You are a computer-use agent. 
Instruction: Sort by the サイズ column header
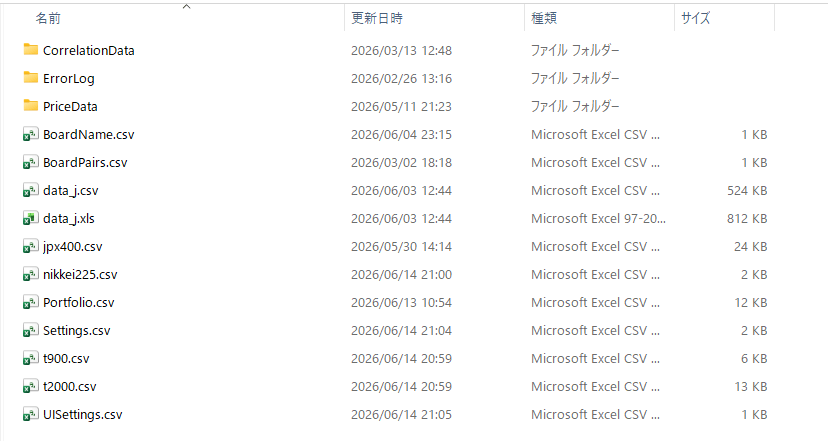pyautogui.click(x=695, y=18)
